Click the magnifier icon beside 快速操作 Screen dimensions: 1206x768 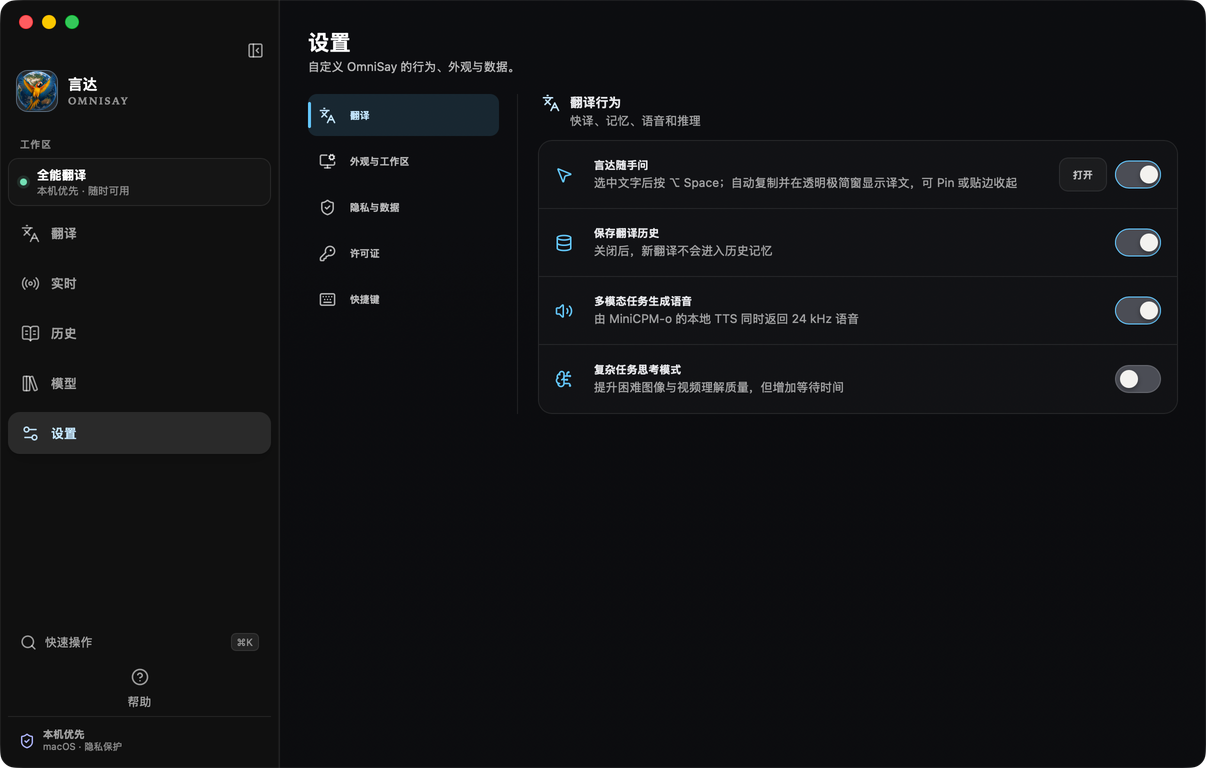[28, 642]
